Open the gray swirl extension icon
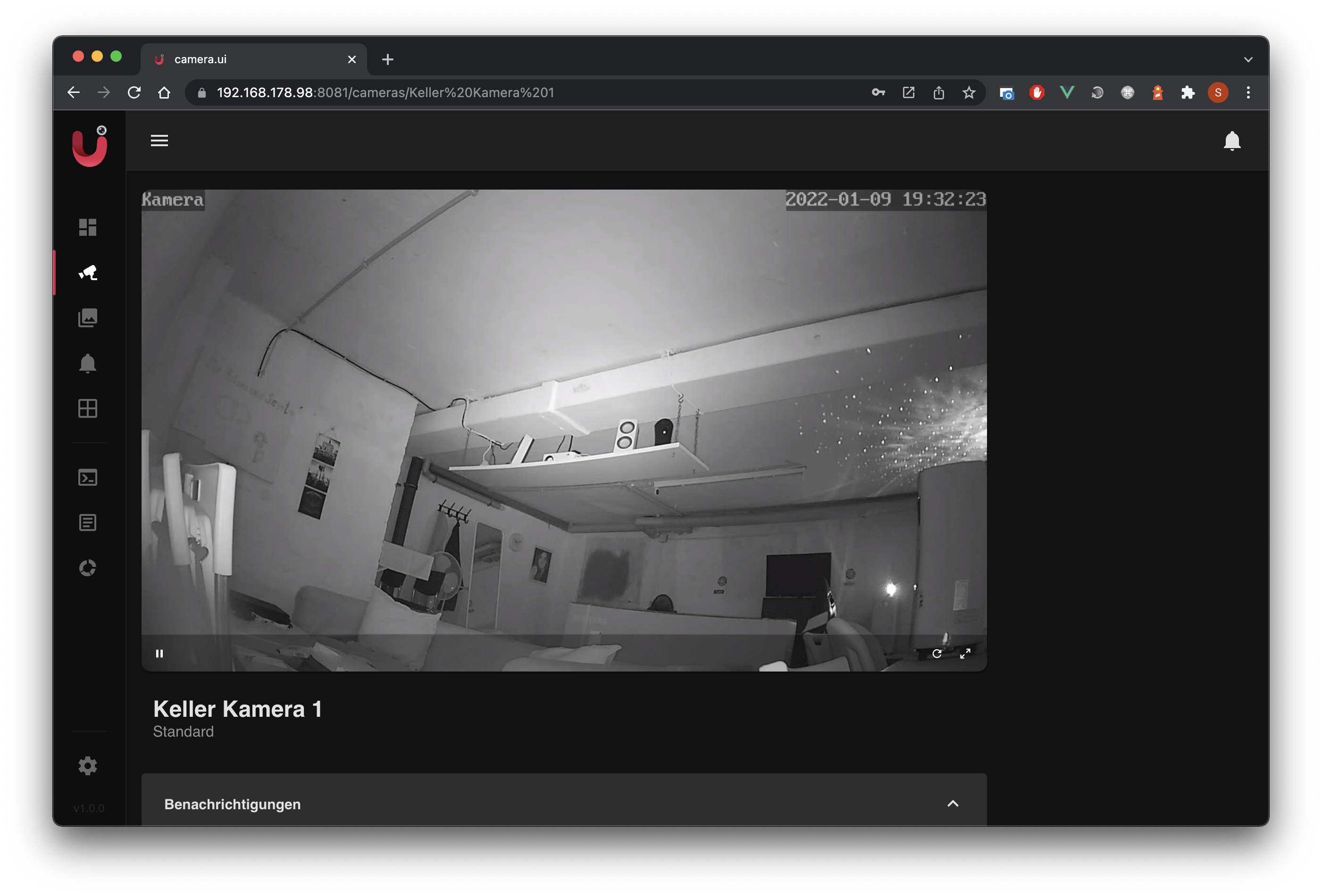1322x896 pixels. (x=1097, y=93)
